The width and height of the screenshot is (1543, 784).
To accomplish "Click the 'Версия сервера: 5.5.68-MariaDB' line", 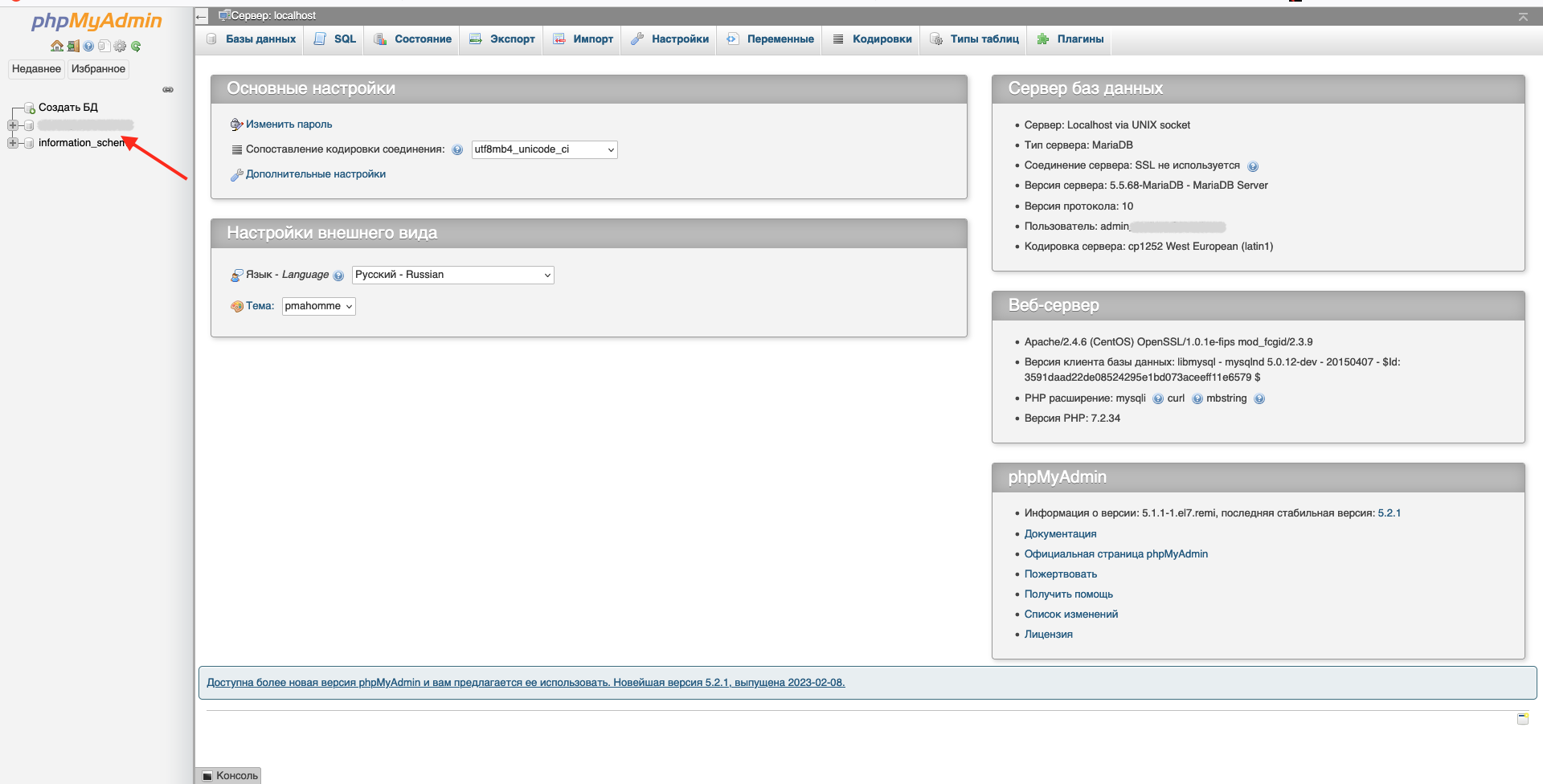I will pyautogui.click(x=1146, y=186).
